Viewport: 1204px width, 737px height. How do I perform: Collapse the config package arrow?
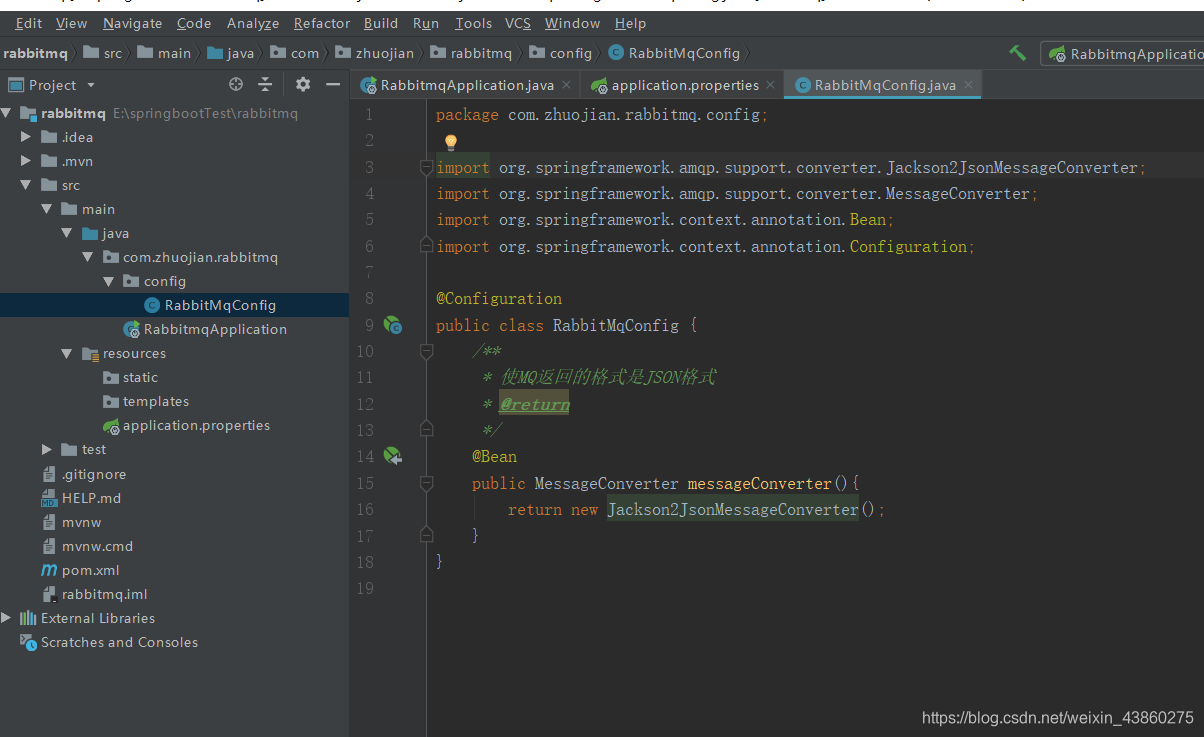[108, 281]
